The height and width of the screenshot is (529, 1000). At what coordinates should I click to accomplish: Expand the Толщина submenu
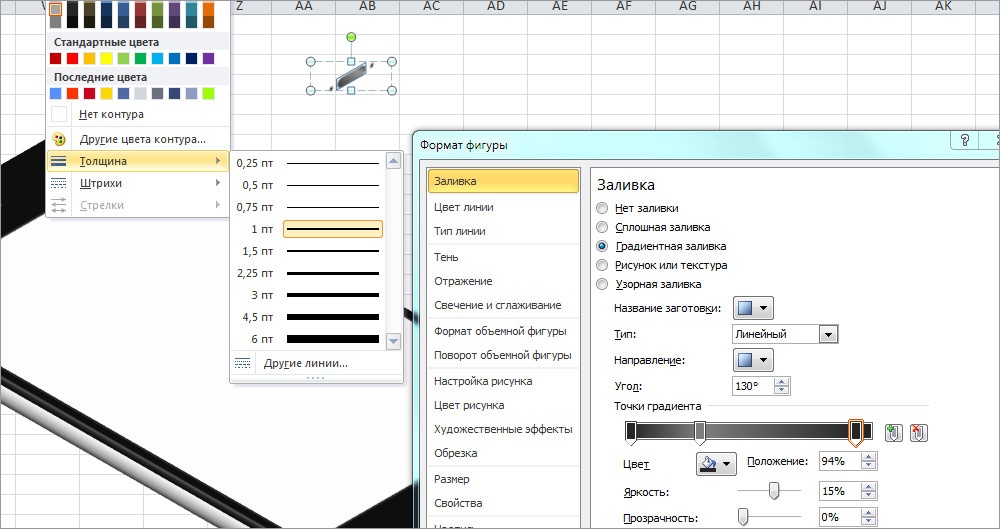click(218, 161)
